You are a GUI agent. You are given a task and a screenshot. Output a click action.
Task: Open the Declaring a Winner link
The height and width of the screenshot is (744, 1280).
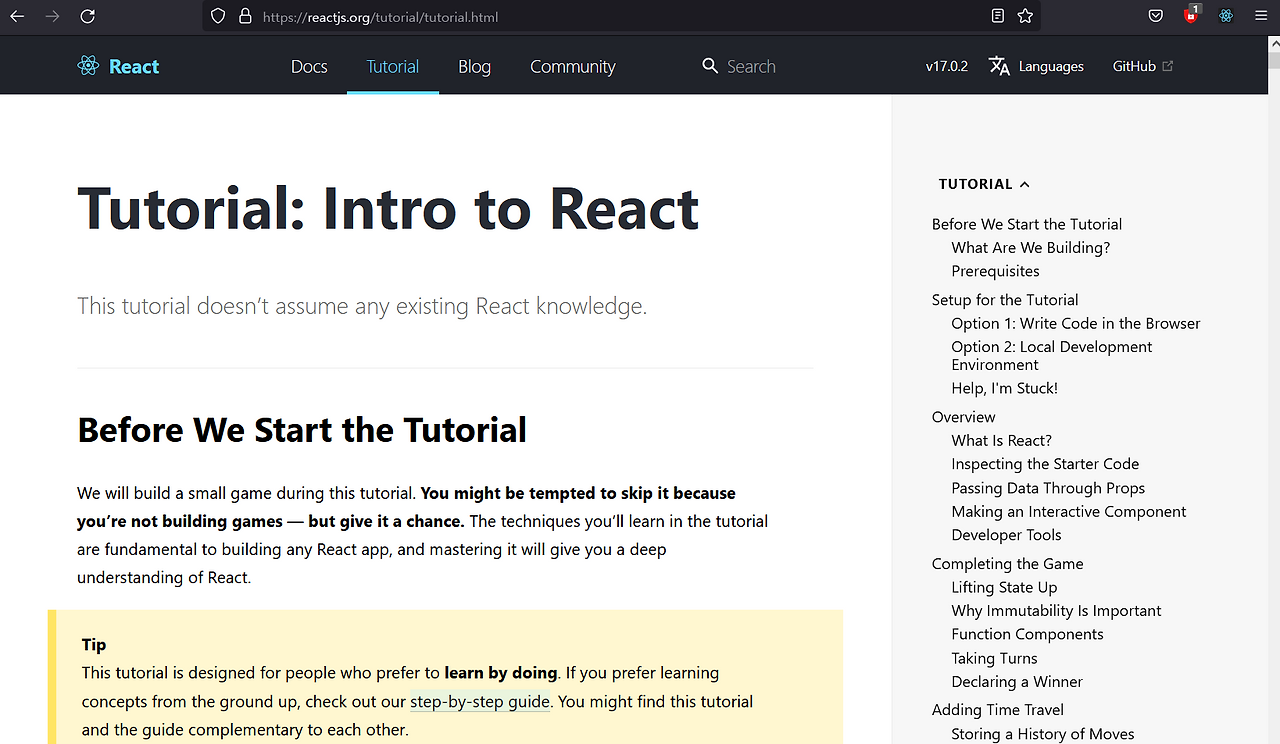tap(1017, 682)
